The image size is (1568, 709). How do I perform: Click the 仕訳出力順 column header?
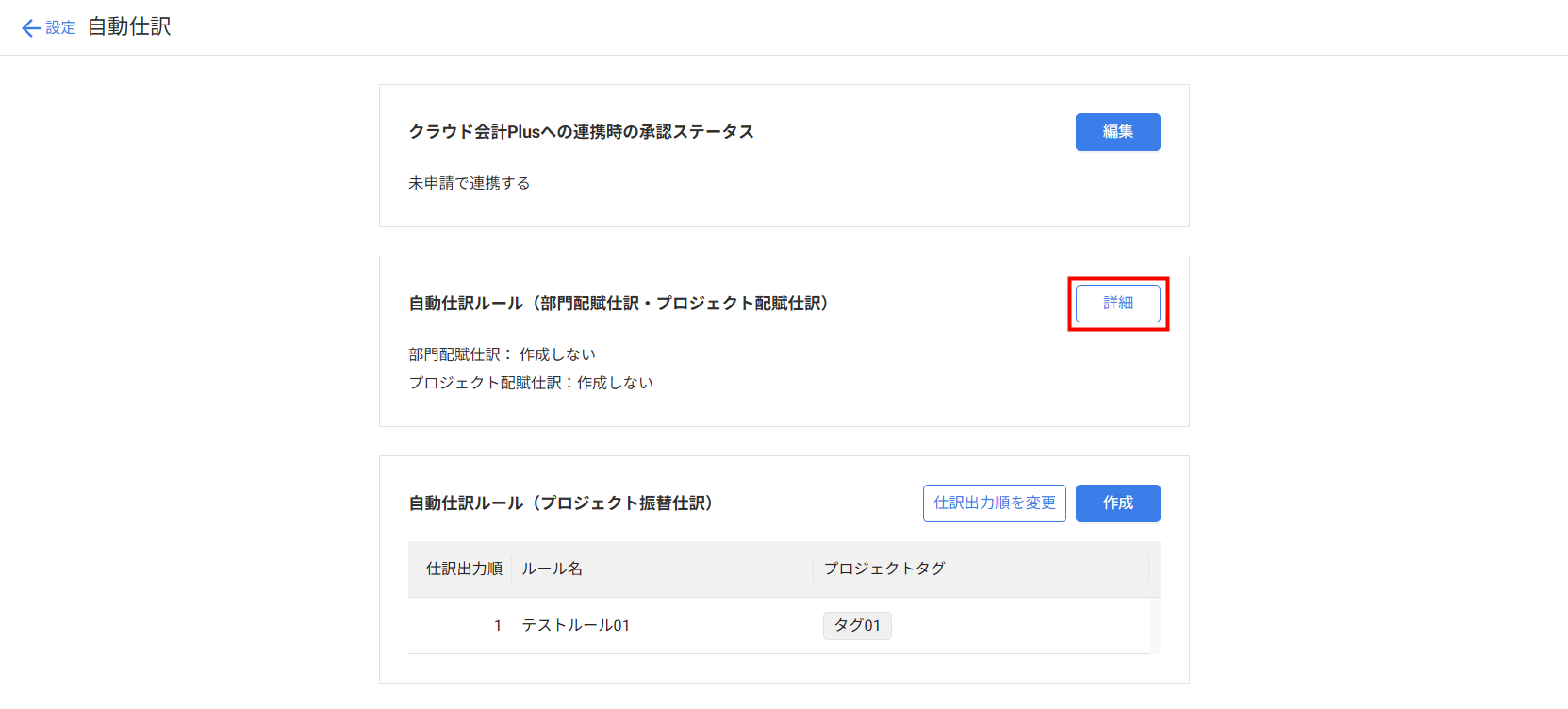[463, 569]
